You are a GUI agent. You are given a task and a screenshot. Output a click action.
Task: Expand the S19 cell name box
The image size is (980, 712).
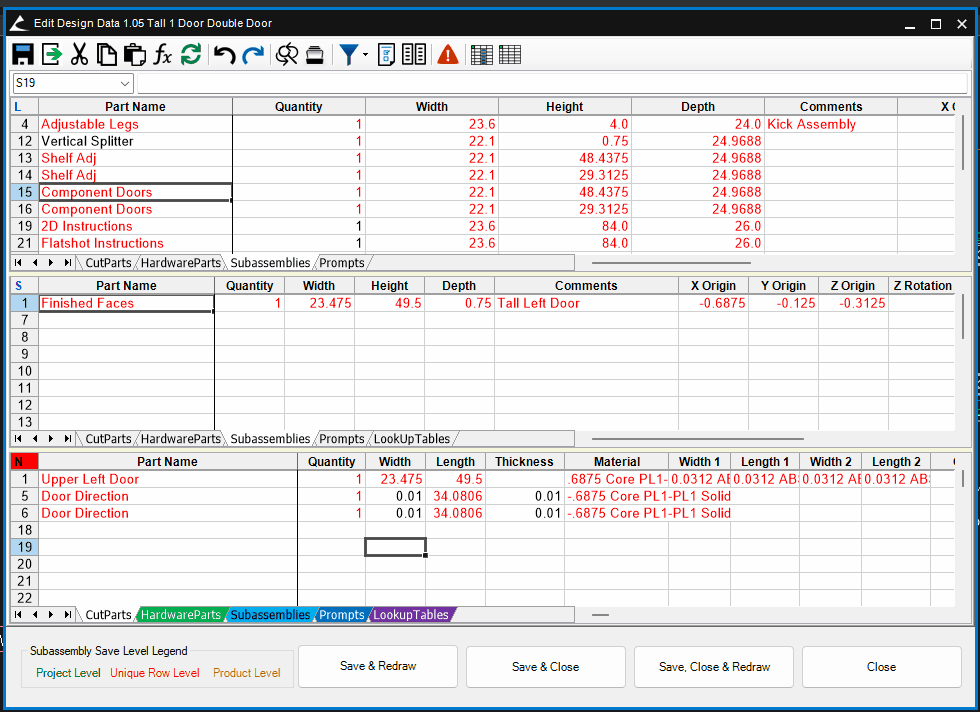pyautogui.click(x=125, y=84)
